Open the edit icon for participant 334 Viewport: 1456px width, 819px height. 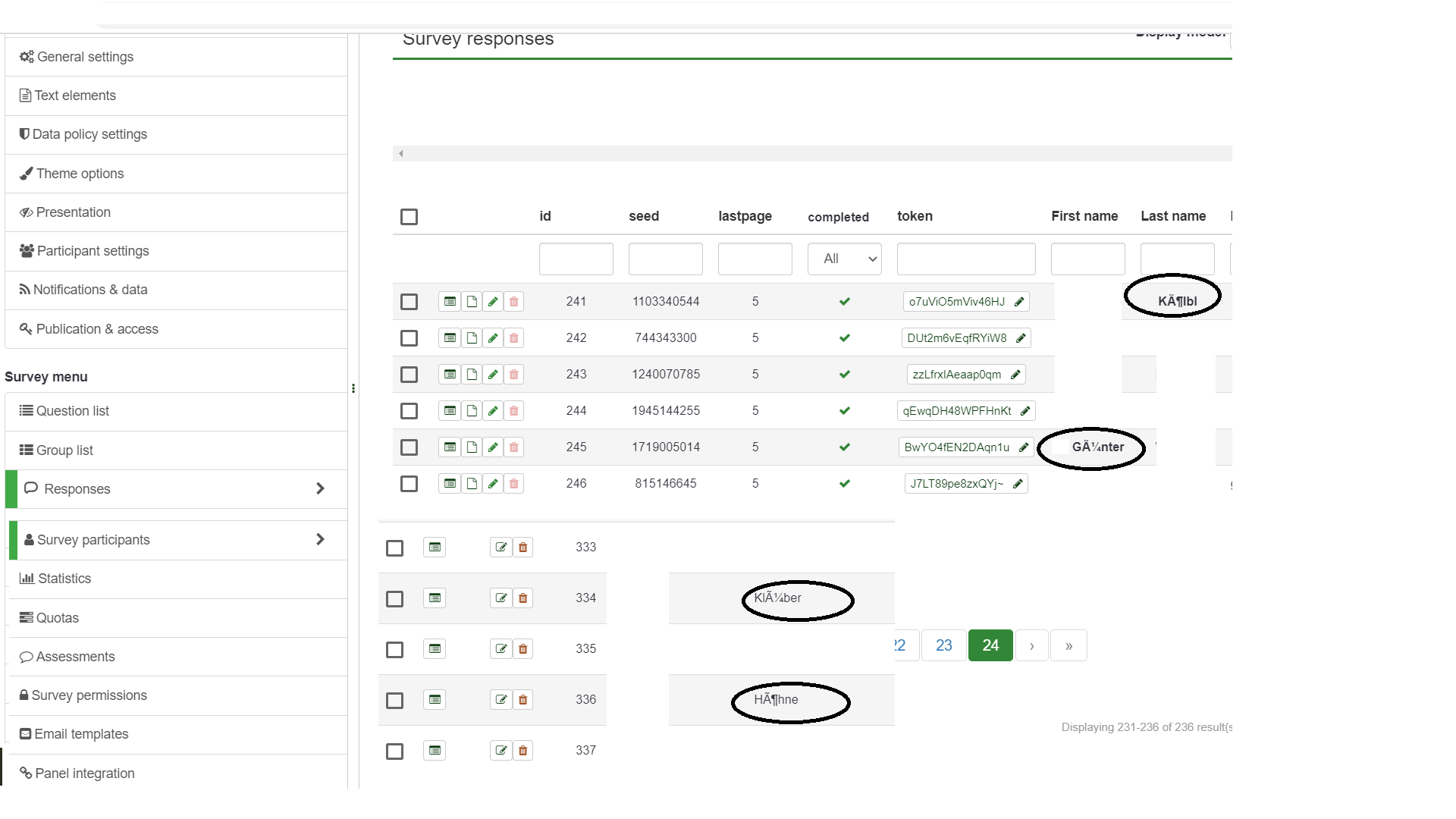click(x=500, y=598)
